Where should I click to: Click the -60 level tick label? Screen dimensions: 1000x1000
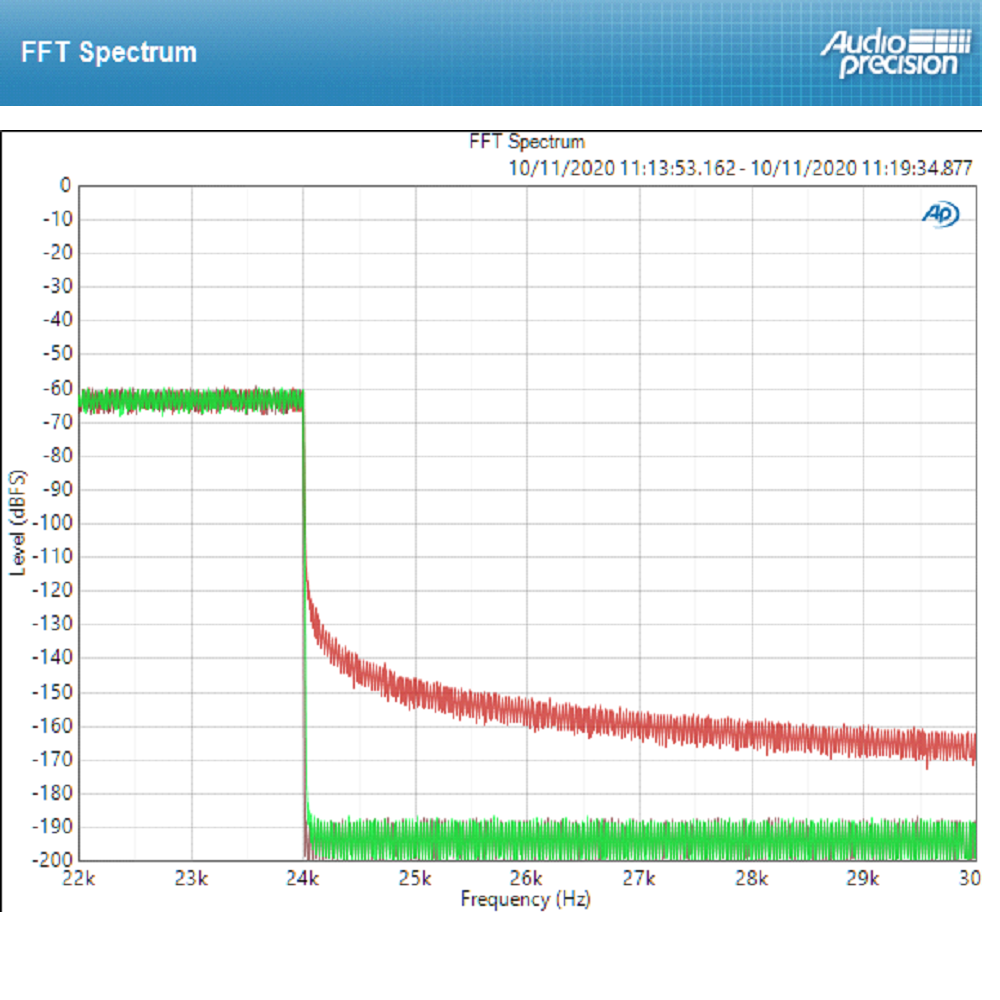[x=57, y=388]
